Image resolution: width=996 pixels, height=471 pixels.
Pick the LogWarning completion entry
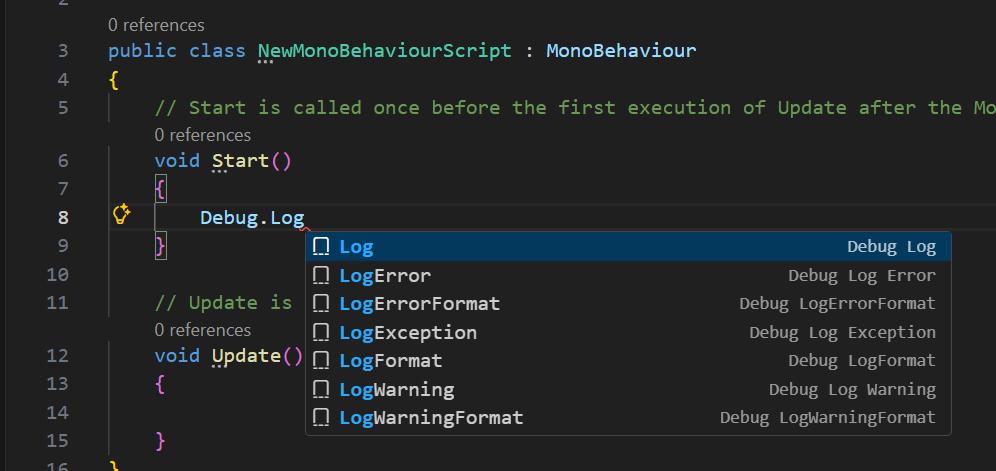tap(397, 389)
